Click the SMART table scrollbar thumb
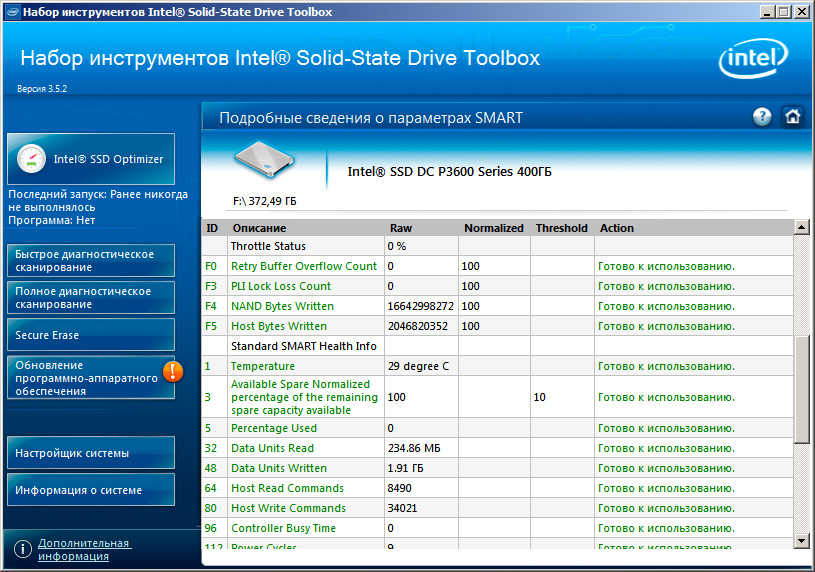 802,389
